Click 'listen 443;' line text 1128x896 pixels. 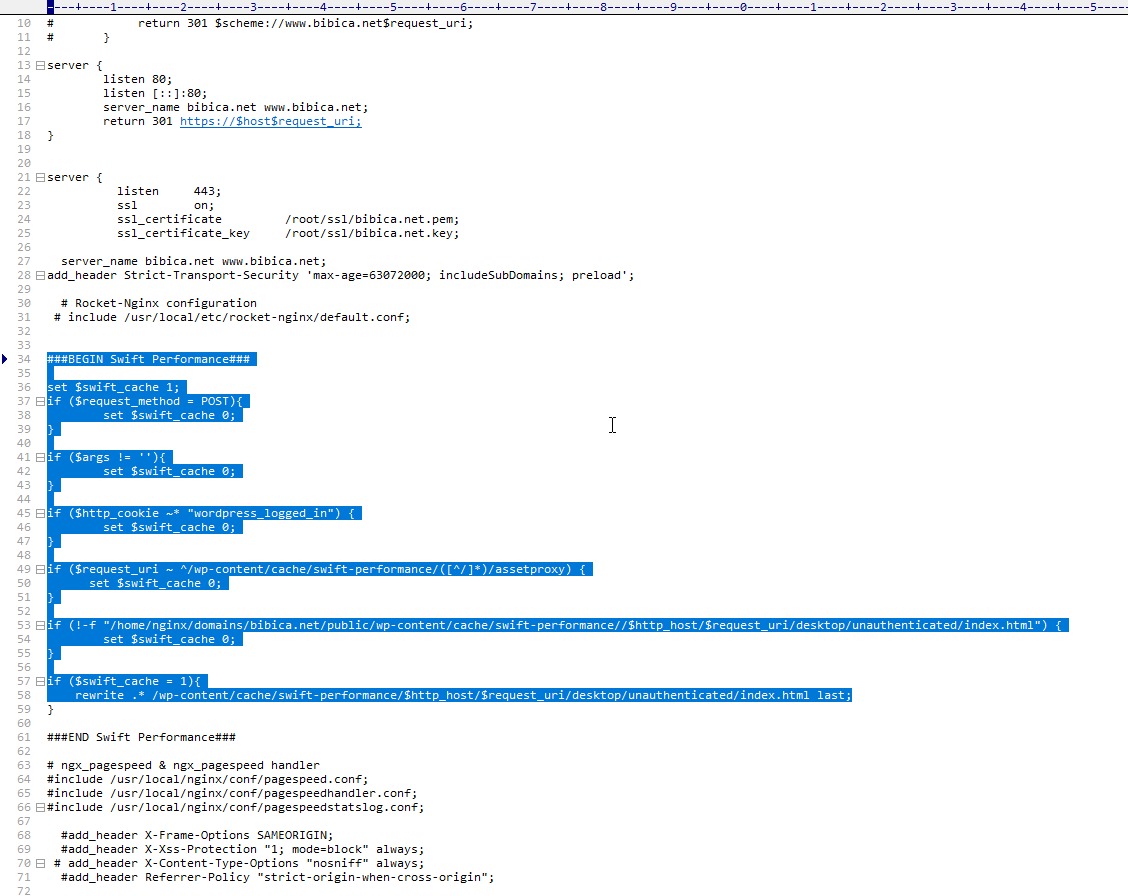tap(169, 191)
